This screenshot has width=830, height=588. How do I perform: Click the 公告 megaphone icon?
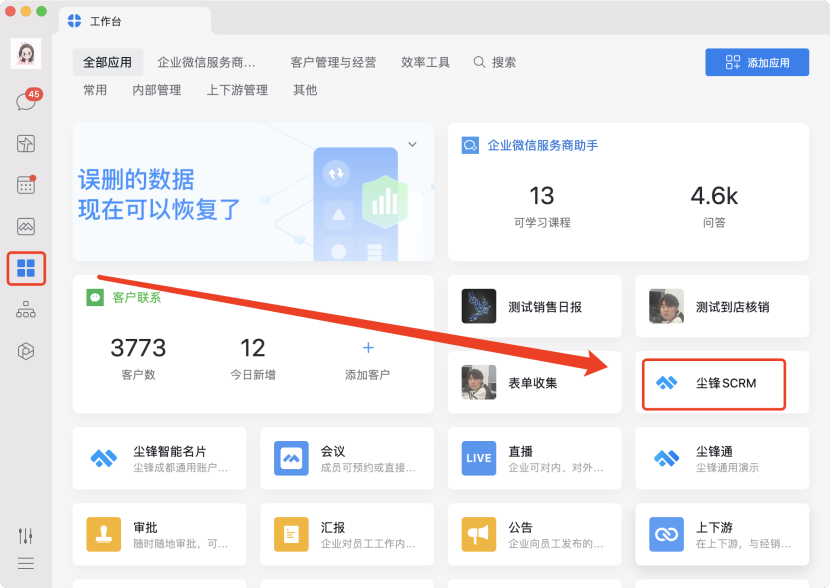[x=479, y=535]
